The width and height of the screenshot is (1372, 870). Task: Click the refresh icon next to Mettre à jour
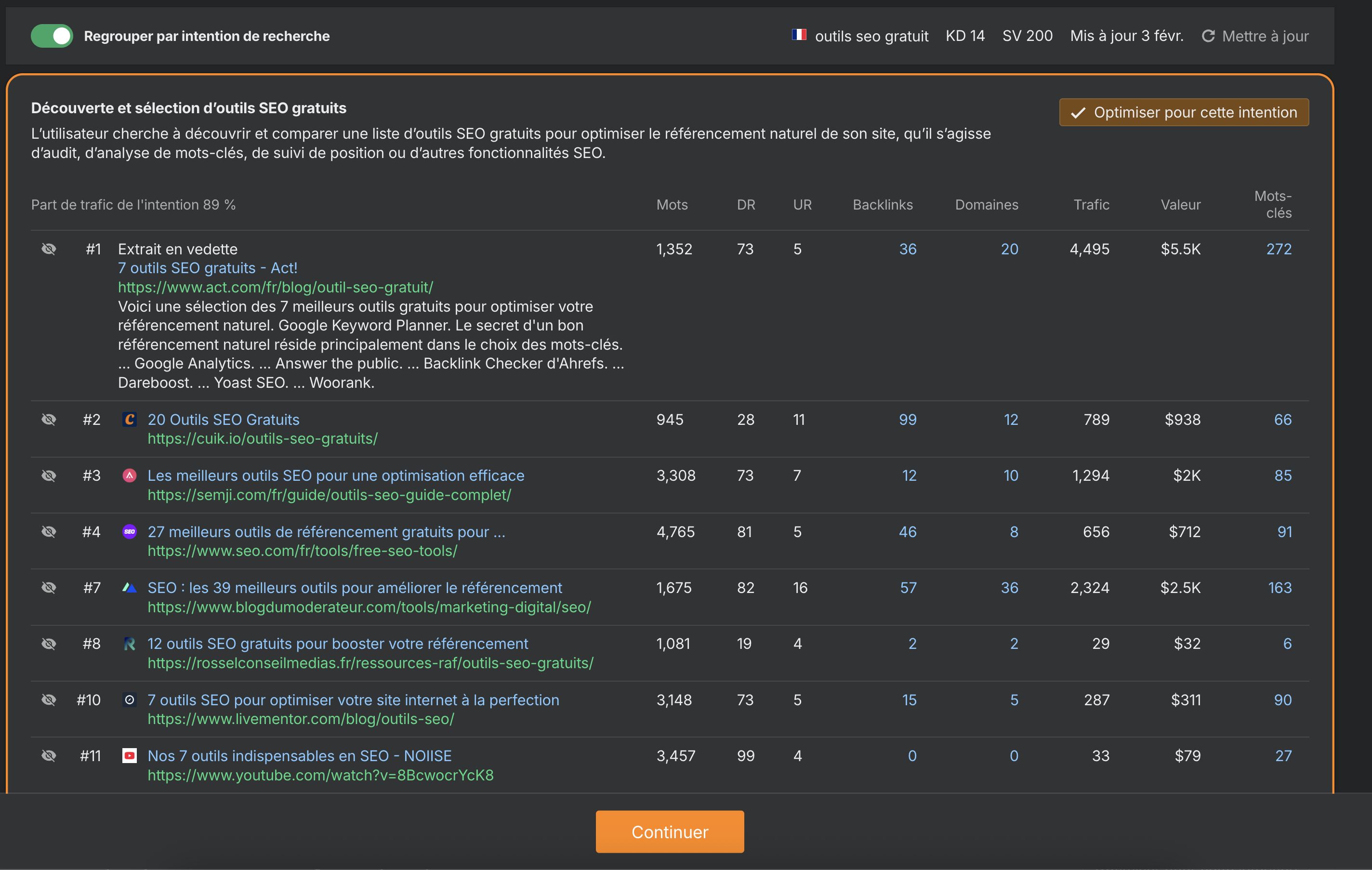[x=1209, y=35]
